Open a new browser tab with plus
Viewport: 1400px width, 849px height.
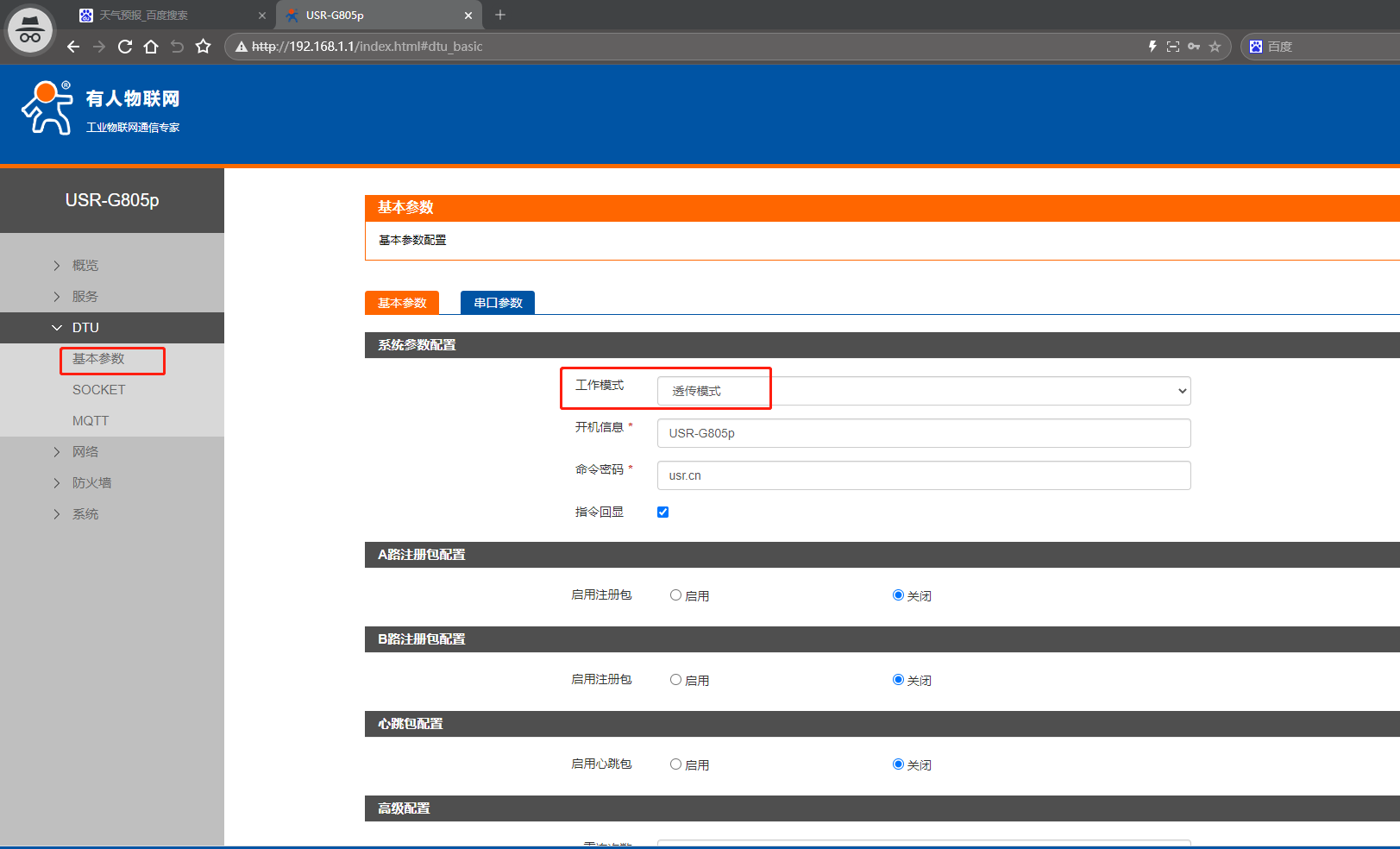point(500,15)
